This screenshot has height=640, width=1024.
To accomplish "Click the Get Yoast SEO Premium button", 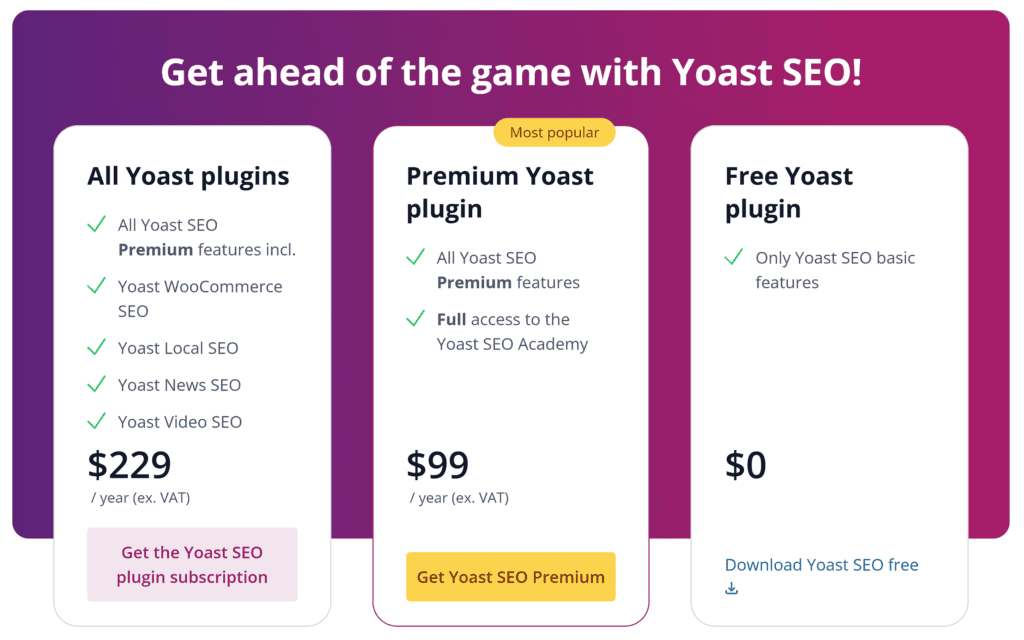I will click(510, 576).
